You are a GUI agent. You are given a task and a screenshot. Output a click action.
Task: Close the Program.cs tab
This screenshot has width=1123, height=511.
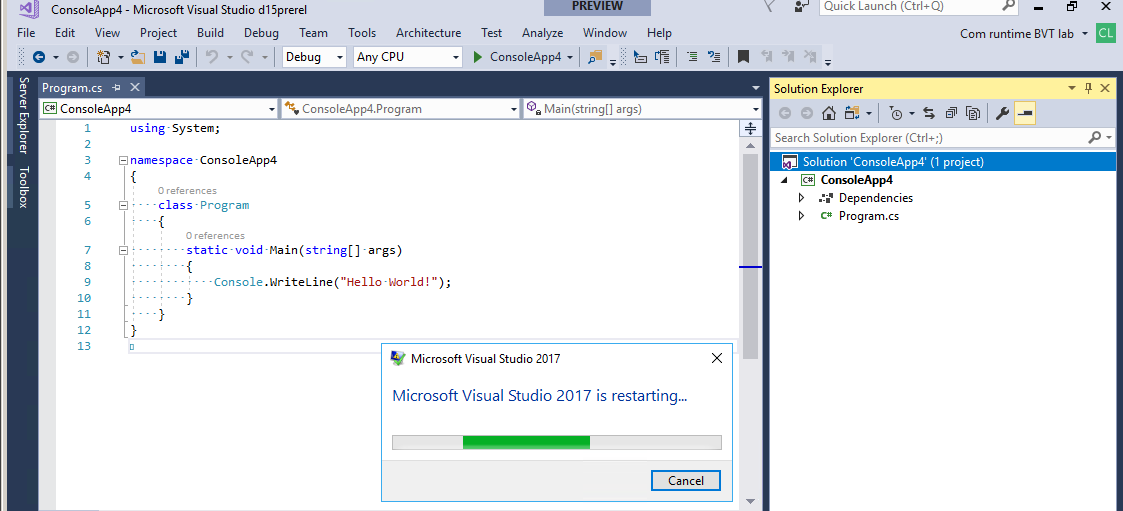click(135, 87)
